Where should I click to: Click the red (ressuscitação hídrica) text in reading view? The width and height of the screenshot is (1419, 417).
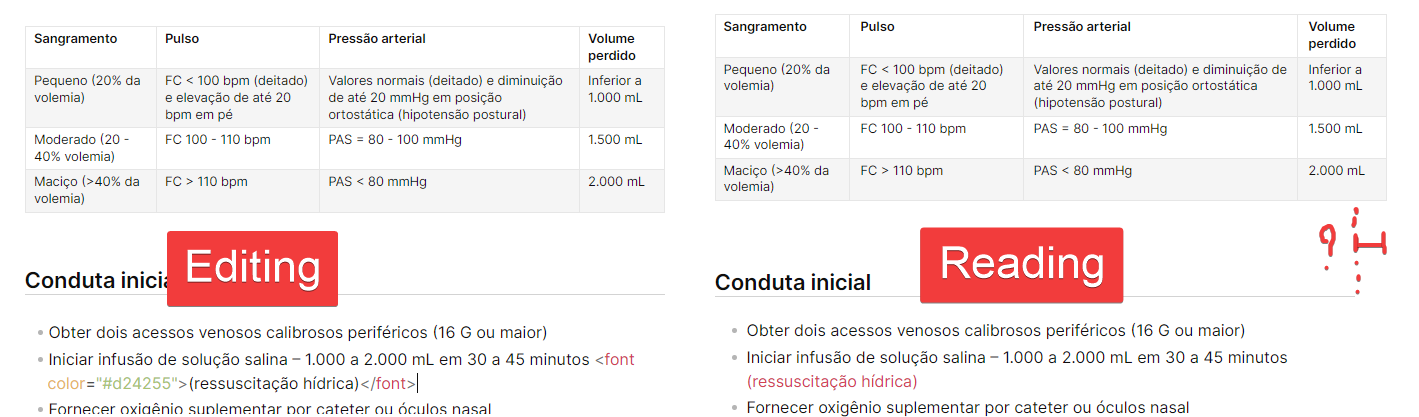coord(831,381)
